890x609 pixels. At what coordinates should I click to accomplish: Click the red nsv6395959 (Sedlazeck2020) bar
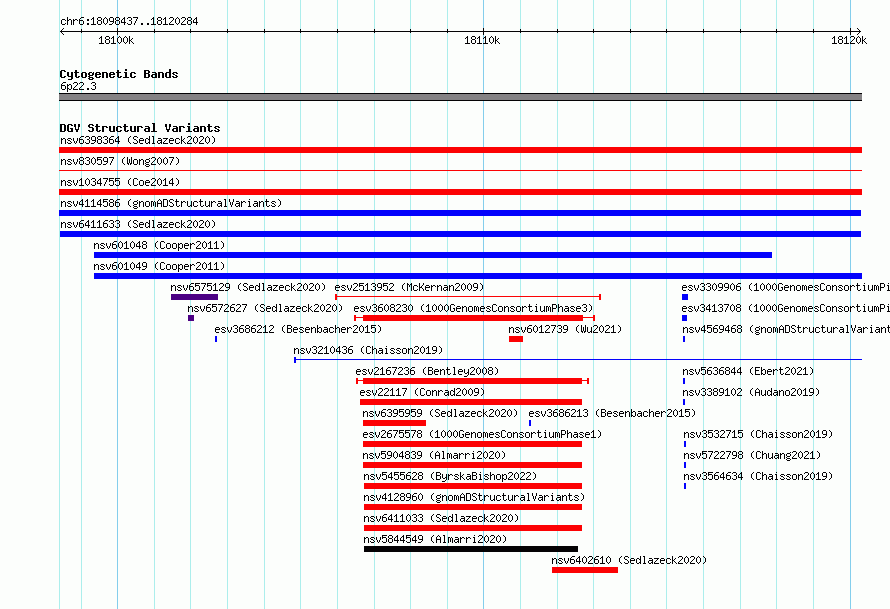tap(394, 423)
